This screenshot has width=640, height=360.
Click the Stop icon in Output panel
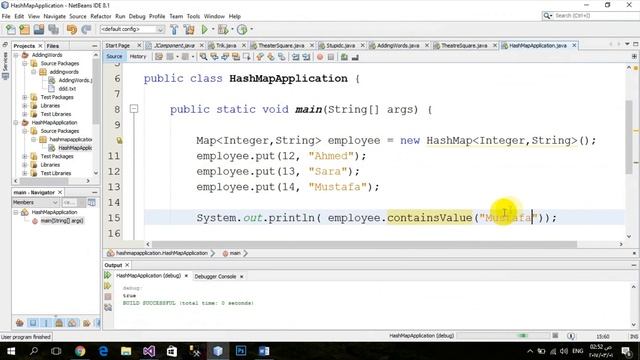(108, 297)
